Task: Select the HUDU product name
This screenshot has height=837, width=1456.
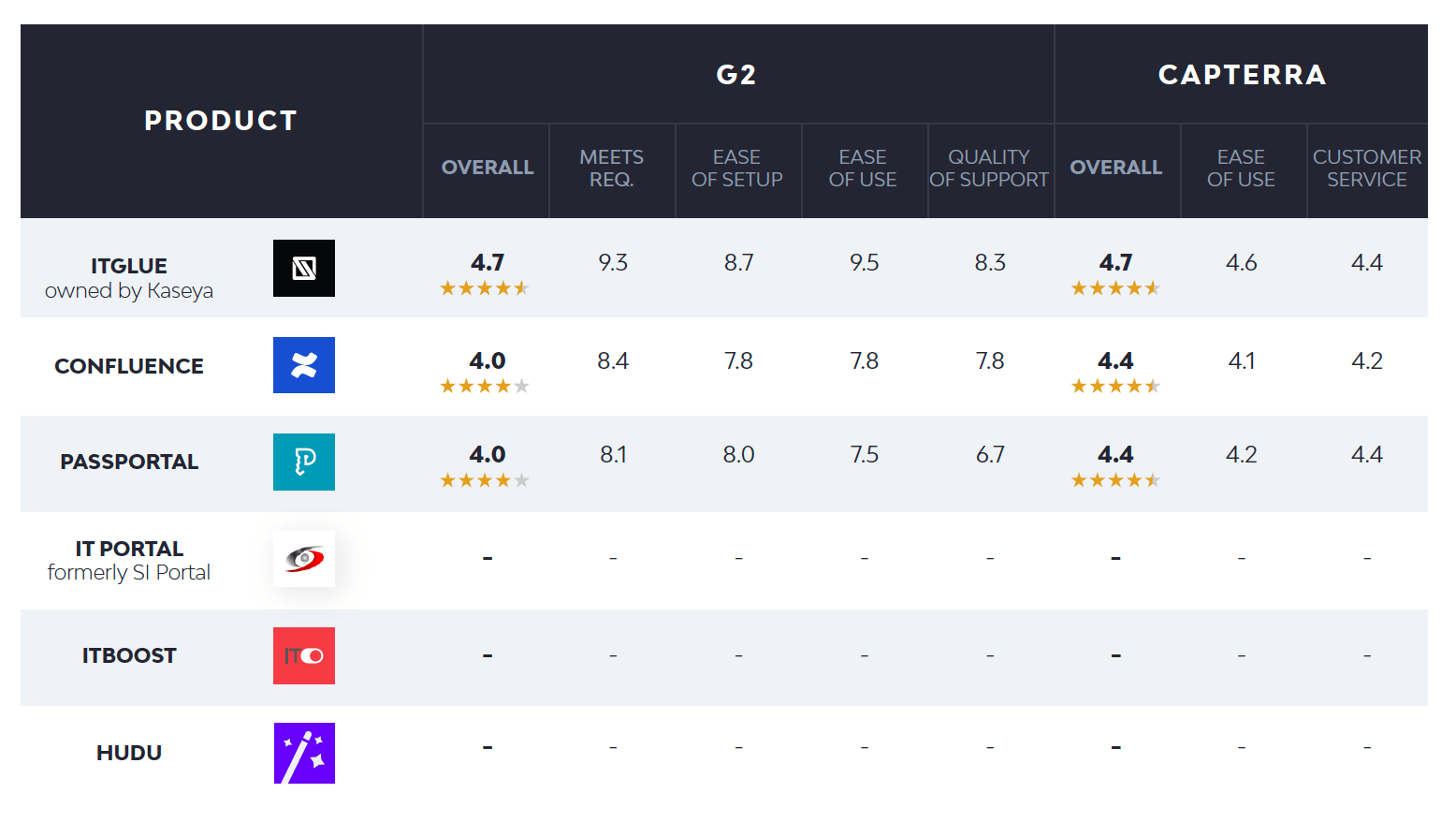Action: tap(129, 753)
